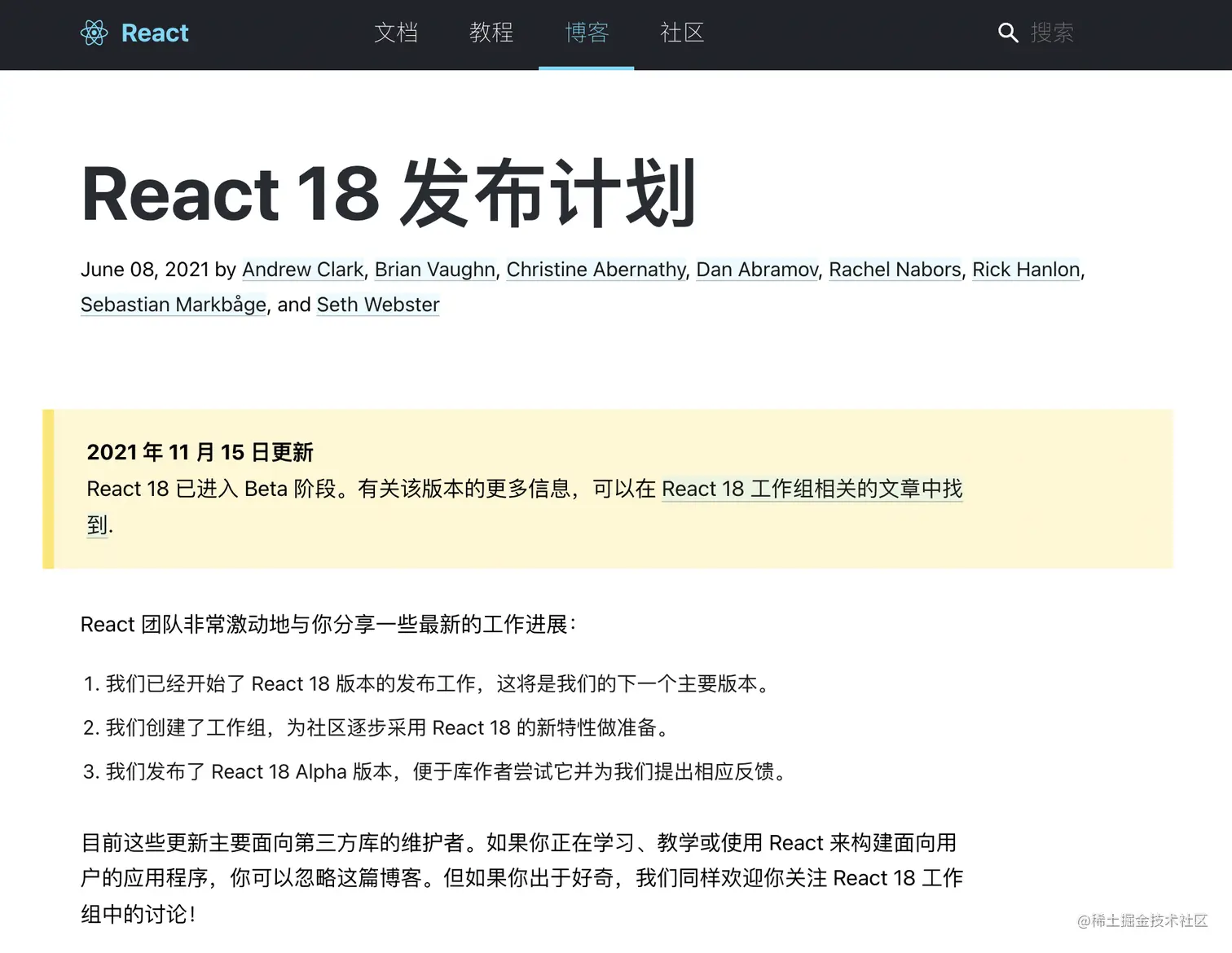Image resolution: width=1232 pixels, height=953 pixels.
Task: Click list item about React 18 Alpha 版本
Action: (436, 771)
